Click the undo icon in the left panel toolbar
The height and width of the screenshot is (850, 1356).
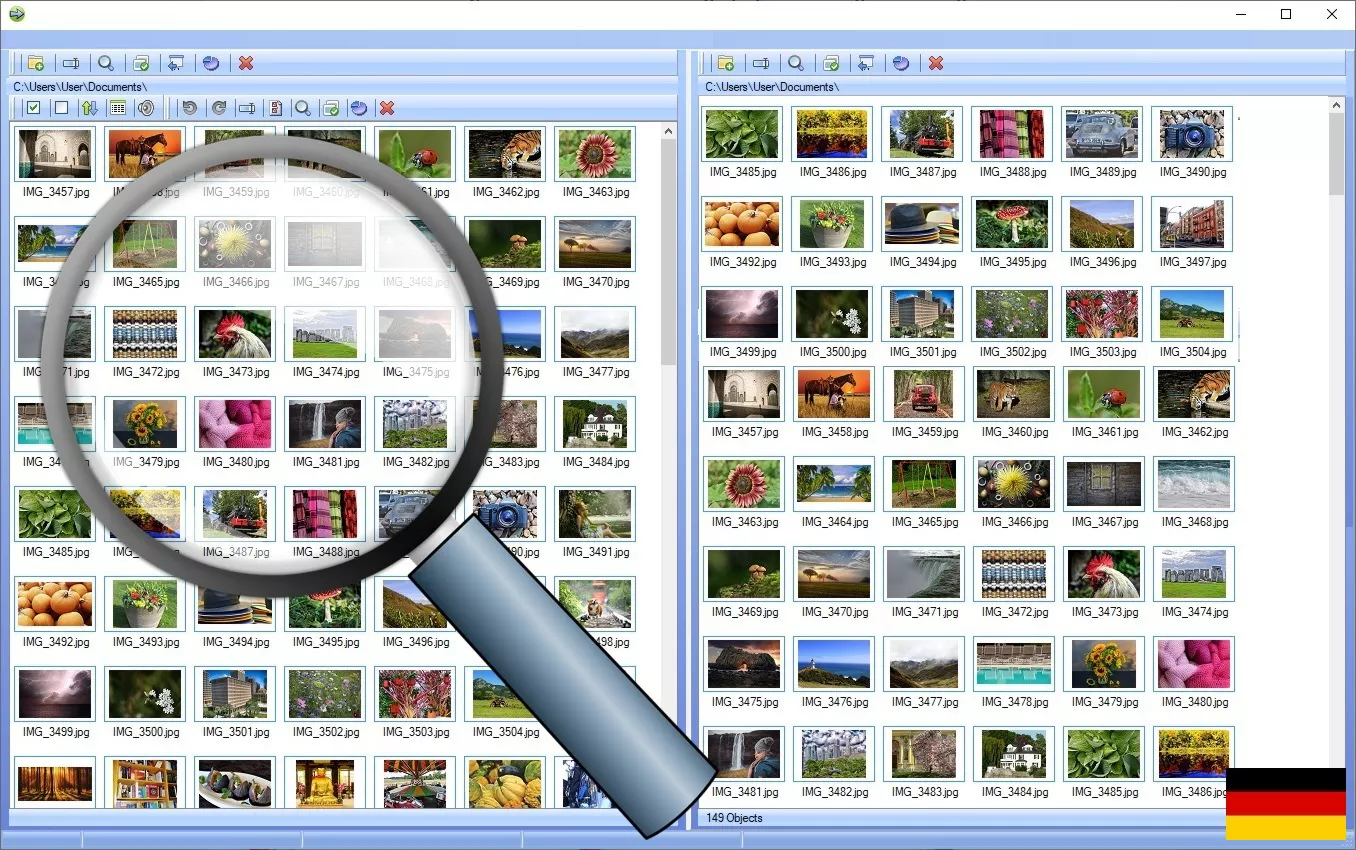(x=190, y=108)
